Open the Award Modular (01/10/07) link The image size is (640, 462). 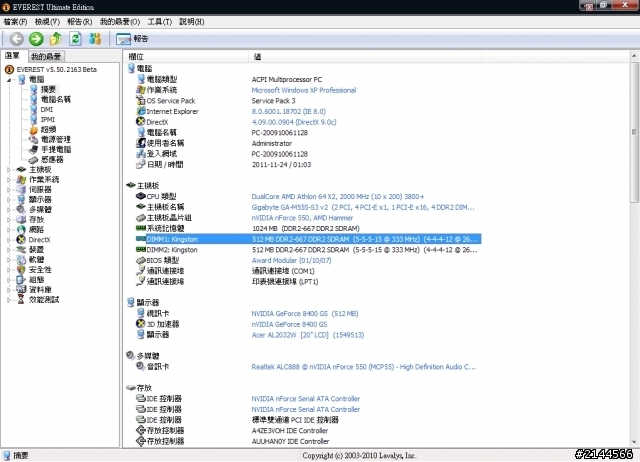291,260
